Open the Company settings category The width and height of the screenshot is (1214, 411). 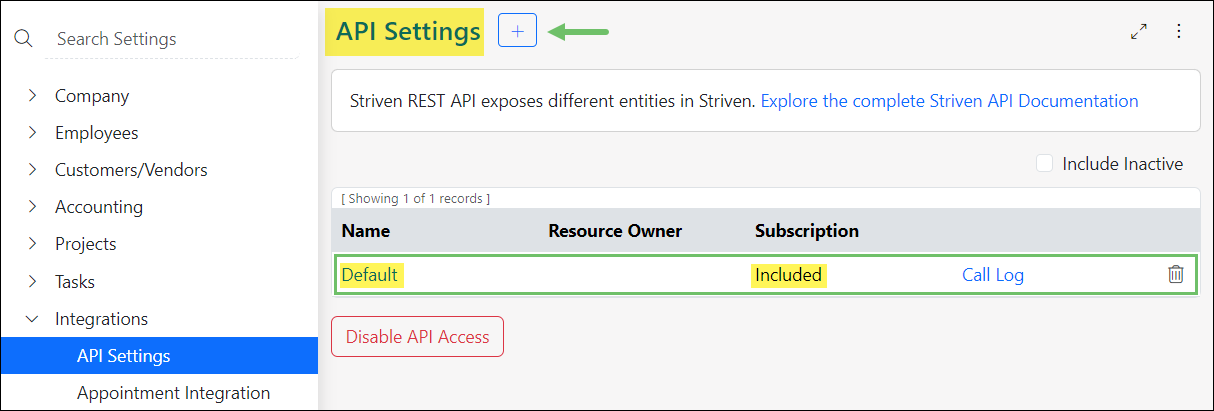(92, 96)
